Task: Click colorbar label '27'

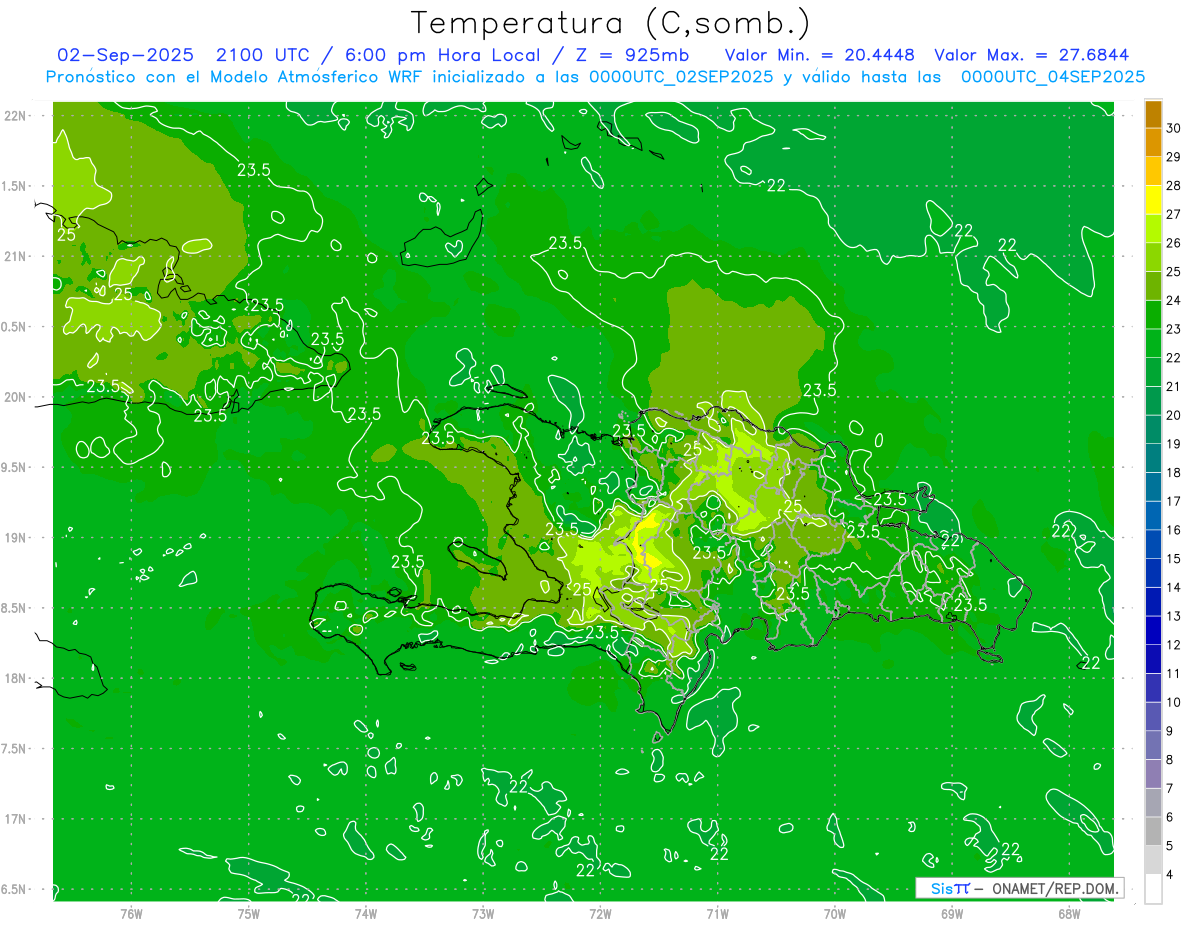Action: [1173, 214]
